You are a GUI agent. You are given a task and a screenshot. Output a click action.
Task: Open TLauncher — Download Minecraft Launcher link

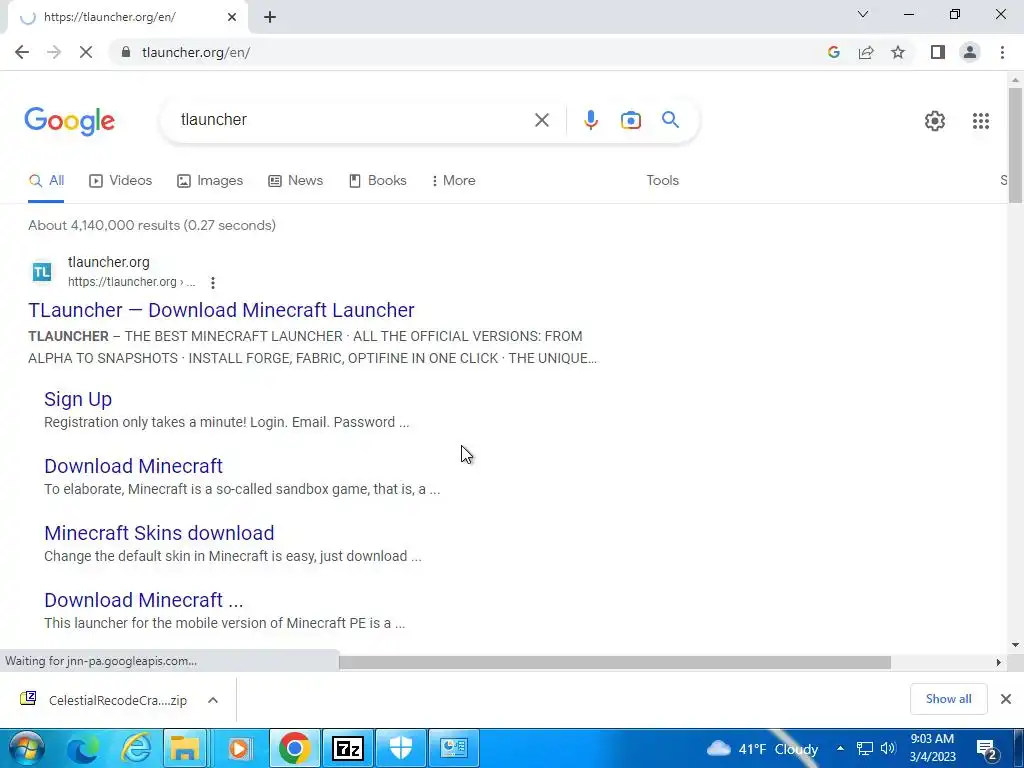(x=221, y=310)
